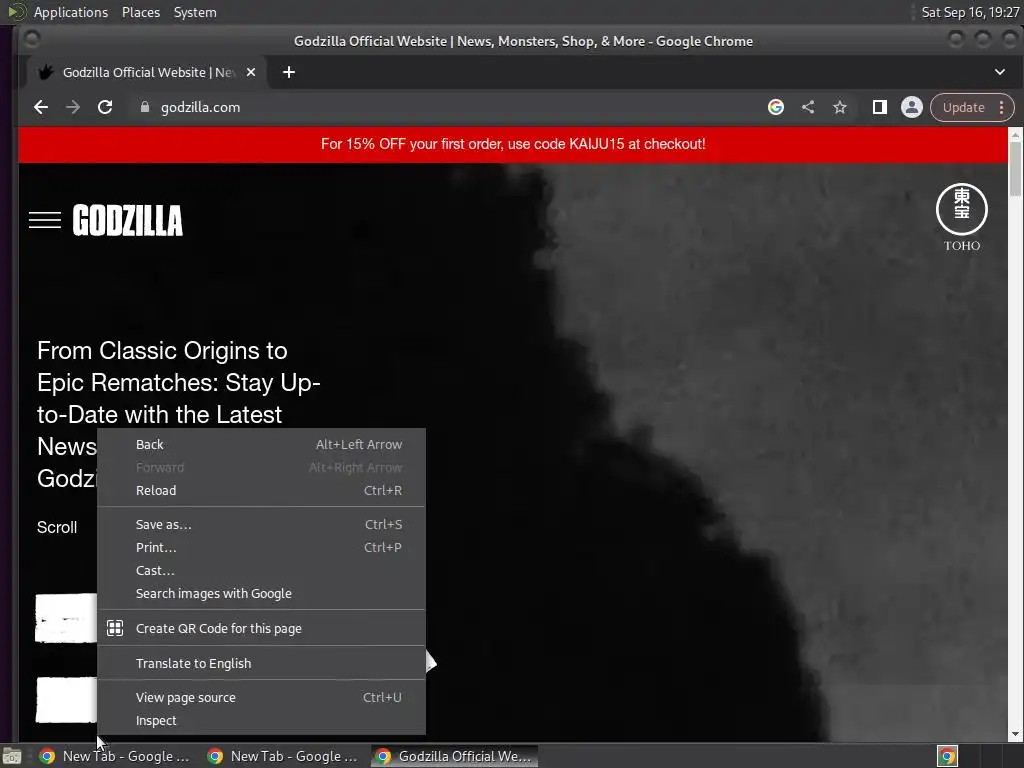Image resolution: width=1024 pixels, height=768 pixels.
Task: Open the Places menu
Action: pyautogui.click(x=140, y=12)
